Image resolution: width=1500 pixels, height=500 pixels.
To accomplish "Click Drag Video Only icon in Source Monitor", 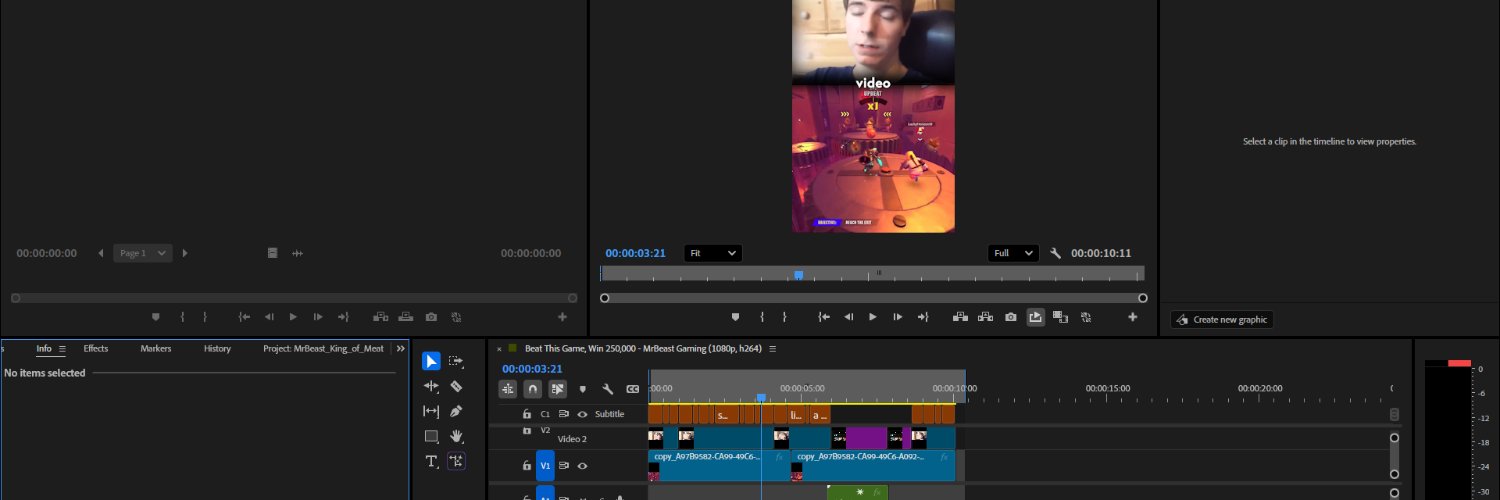I will 272,253.
